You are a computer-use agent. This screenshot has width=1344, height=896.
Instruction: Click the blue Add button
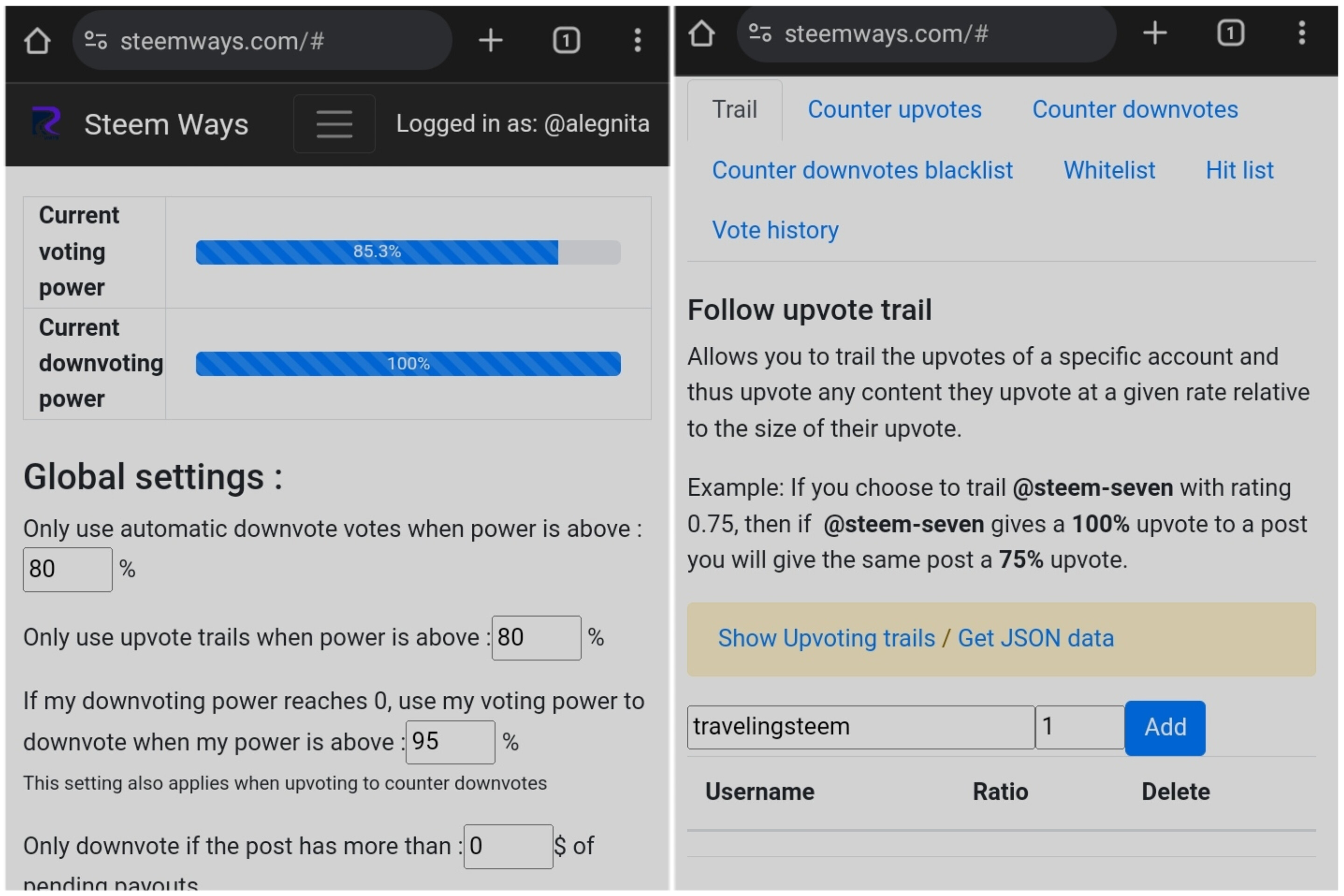1165,728
